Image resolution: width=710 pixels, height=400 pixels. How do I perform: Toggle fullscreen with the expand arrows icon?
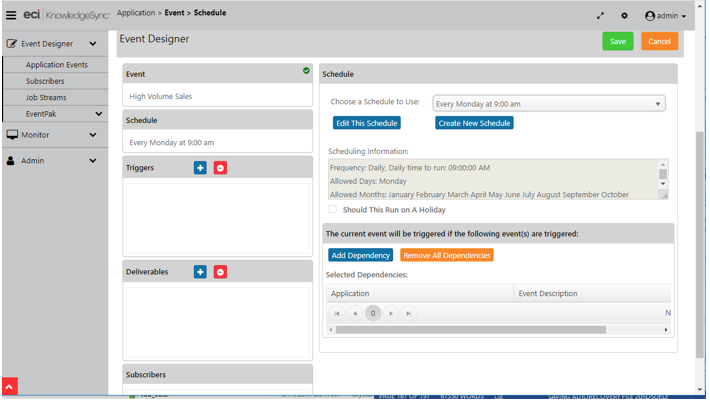(x=600, y=16)
